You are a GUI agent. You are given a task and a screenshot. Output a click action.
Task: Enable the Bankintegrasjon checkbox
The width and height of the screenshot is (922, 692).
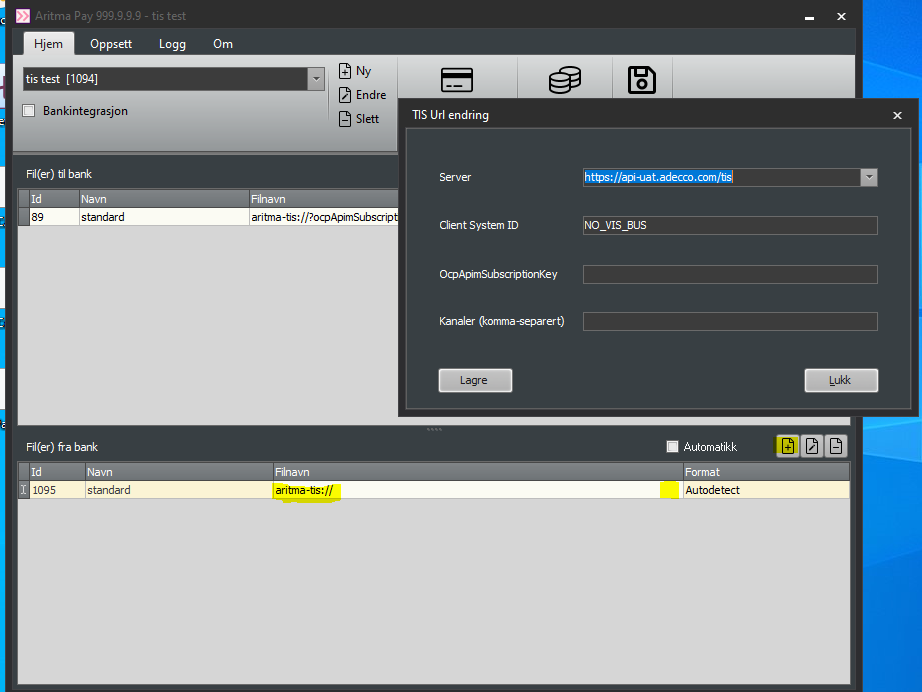[x=30, y=111]
